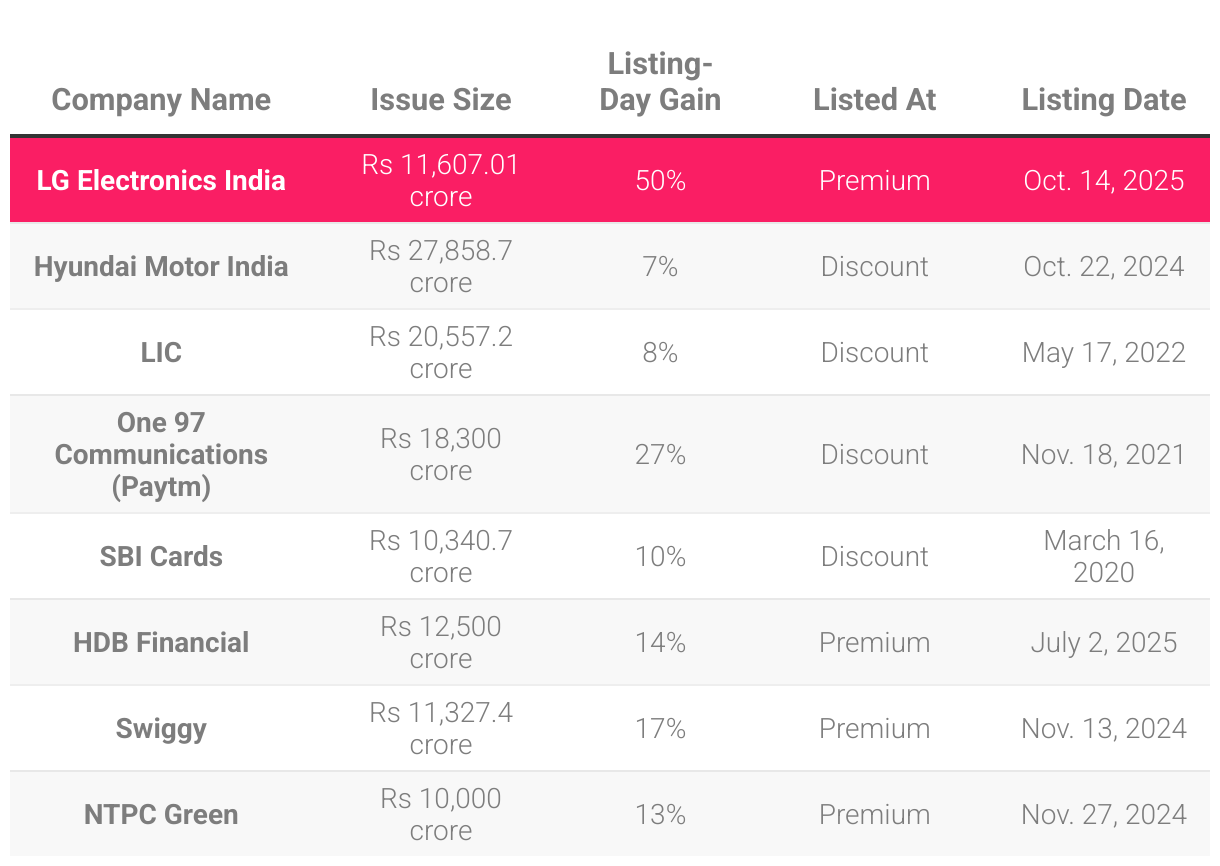The height and width of the screenshot is (866, 1220).
Task: Click the Issue Size column header
Action: pyautogui.click(x=441, y=100)
